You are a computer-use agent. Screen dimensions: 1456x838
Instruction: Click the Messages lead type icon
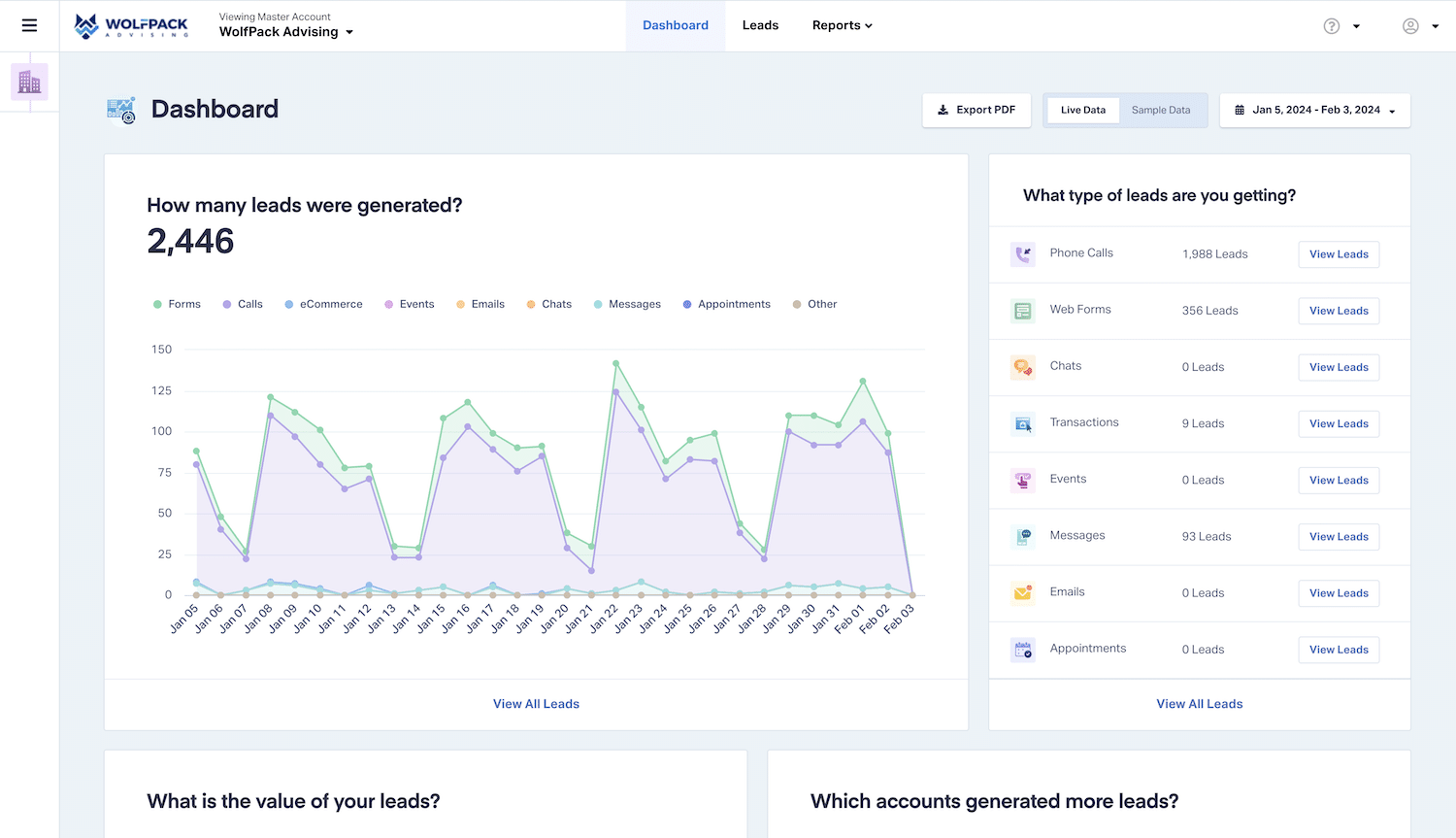click(1023, 536)
